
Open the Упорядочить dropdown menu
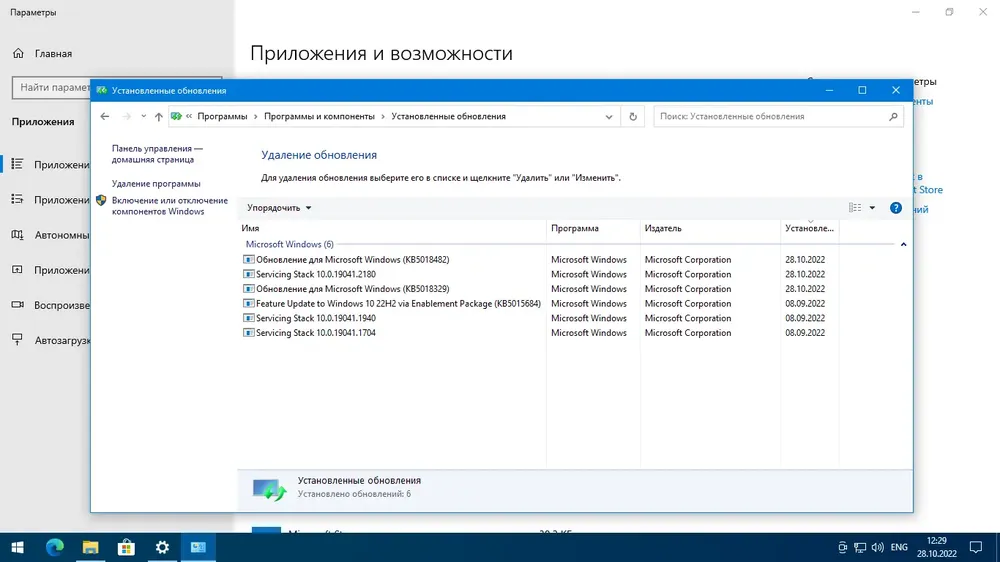pos(279,208)
